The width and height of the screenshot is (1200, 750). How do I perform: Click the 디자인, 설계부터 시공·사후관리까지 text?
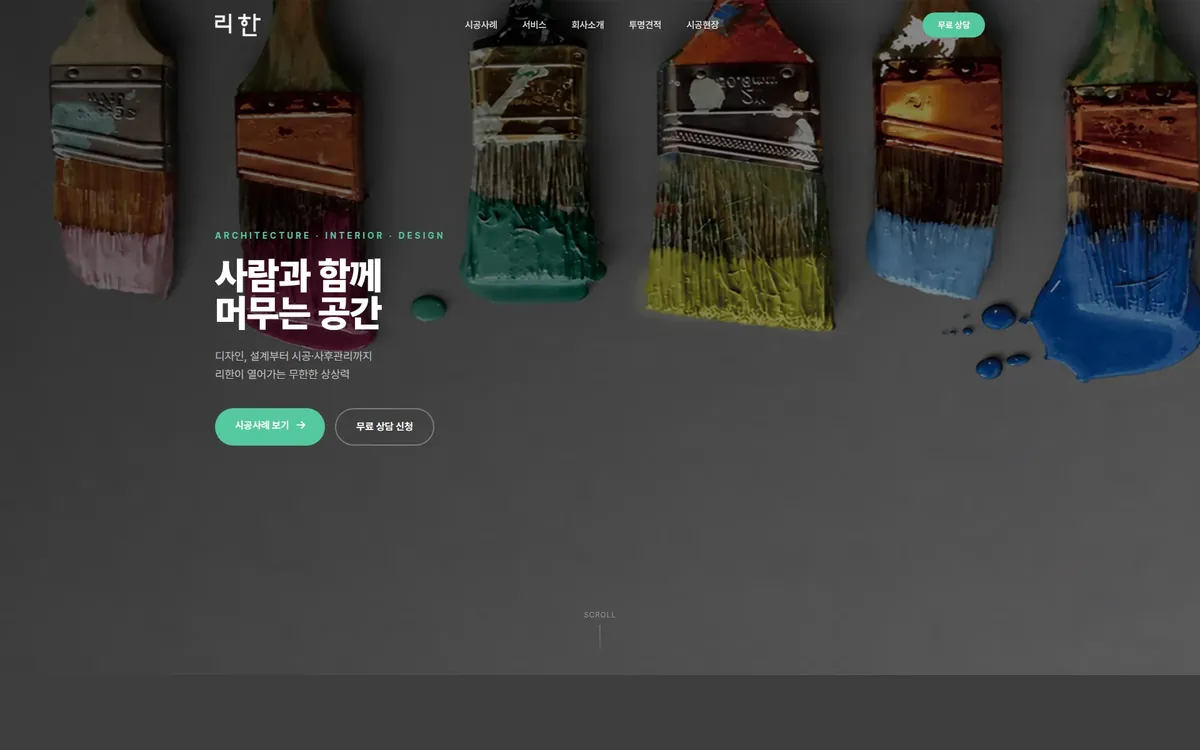[x=294, y=356]
